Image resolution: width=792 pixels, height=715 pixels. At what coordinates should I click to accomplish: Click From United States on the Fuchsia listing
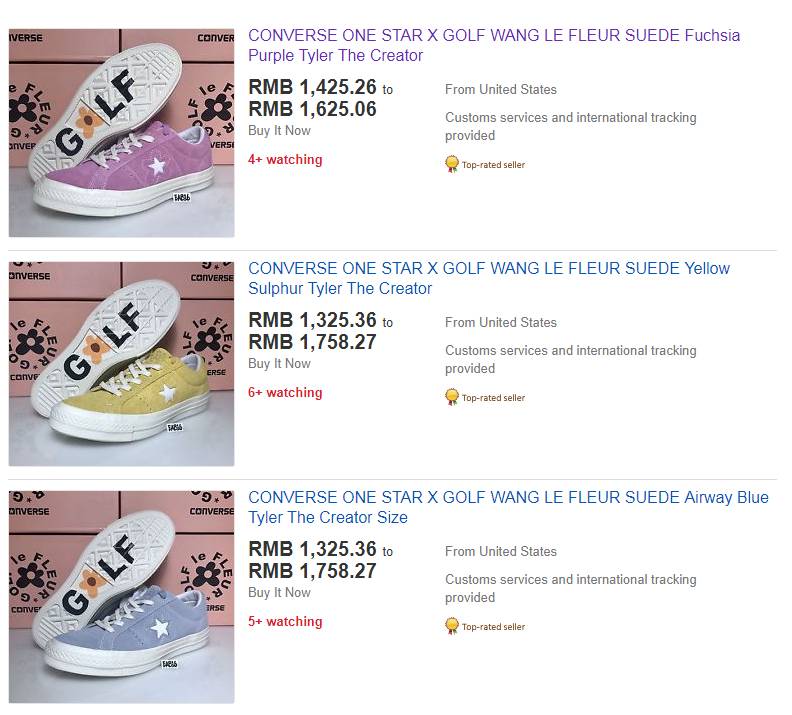(500, 90)
